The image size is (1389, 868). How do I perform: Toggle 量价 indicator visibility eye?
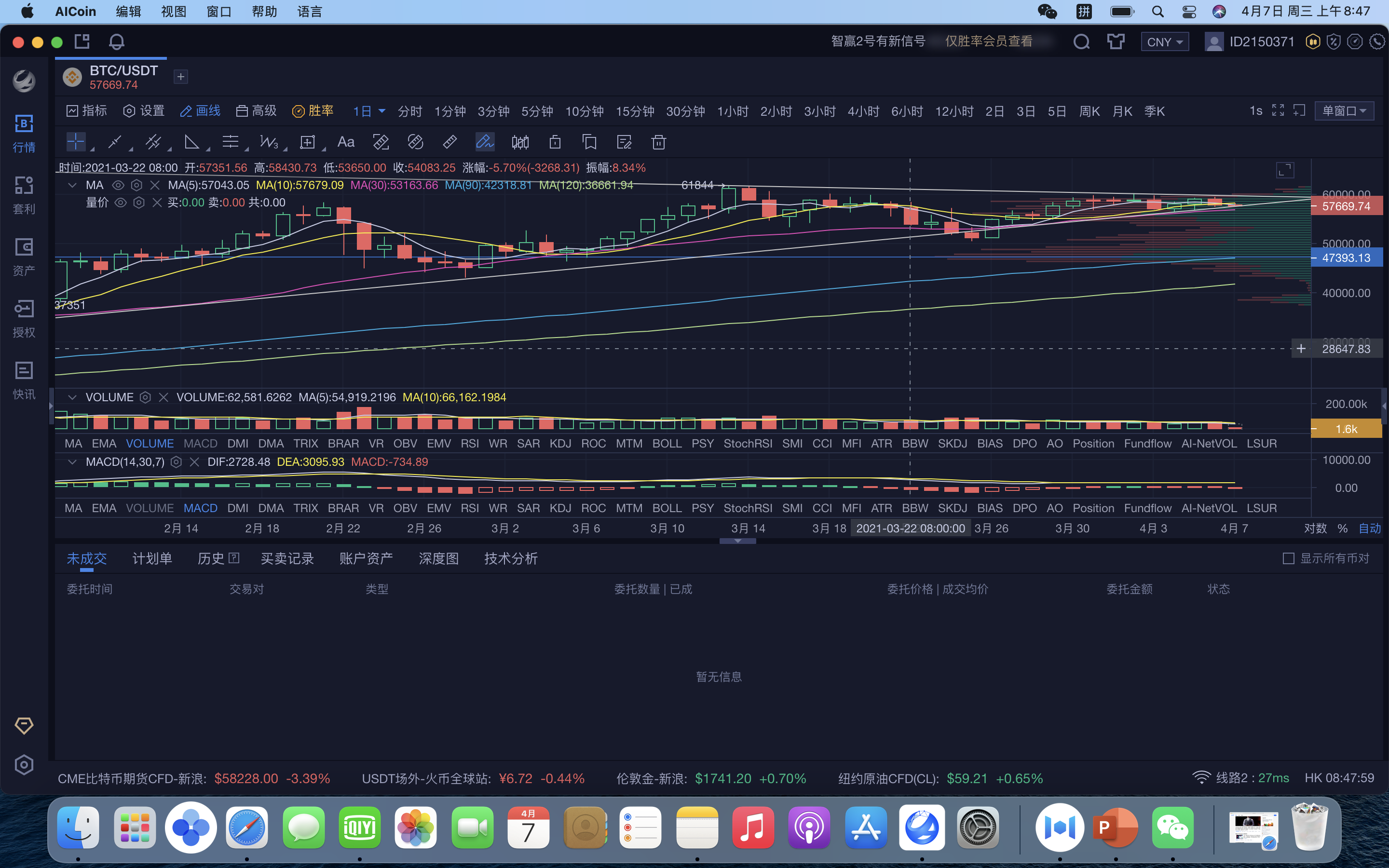[x=121, y=203]
